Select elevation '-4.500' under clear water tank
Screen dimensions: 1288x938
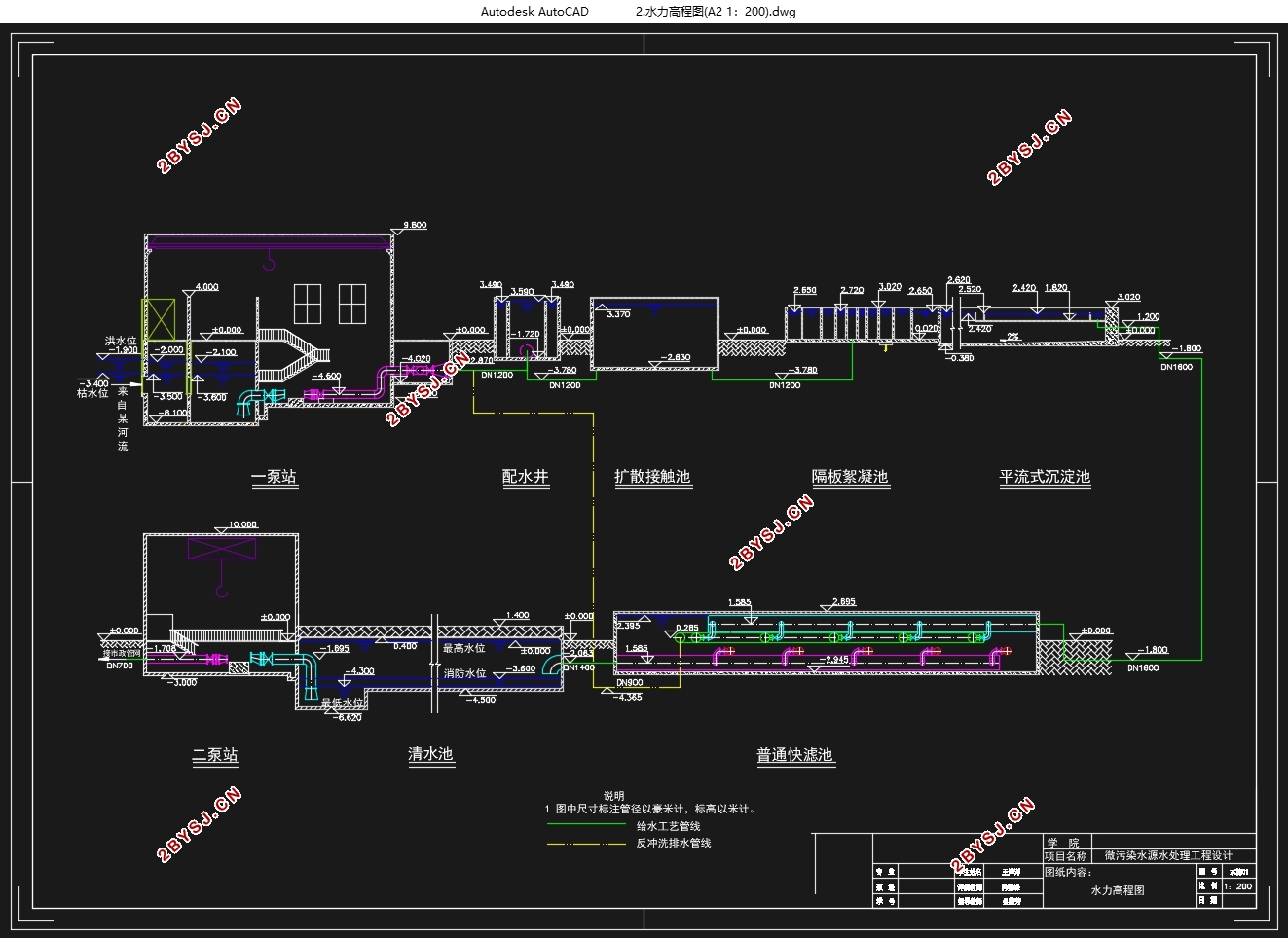[480, 699]
